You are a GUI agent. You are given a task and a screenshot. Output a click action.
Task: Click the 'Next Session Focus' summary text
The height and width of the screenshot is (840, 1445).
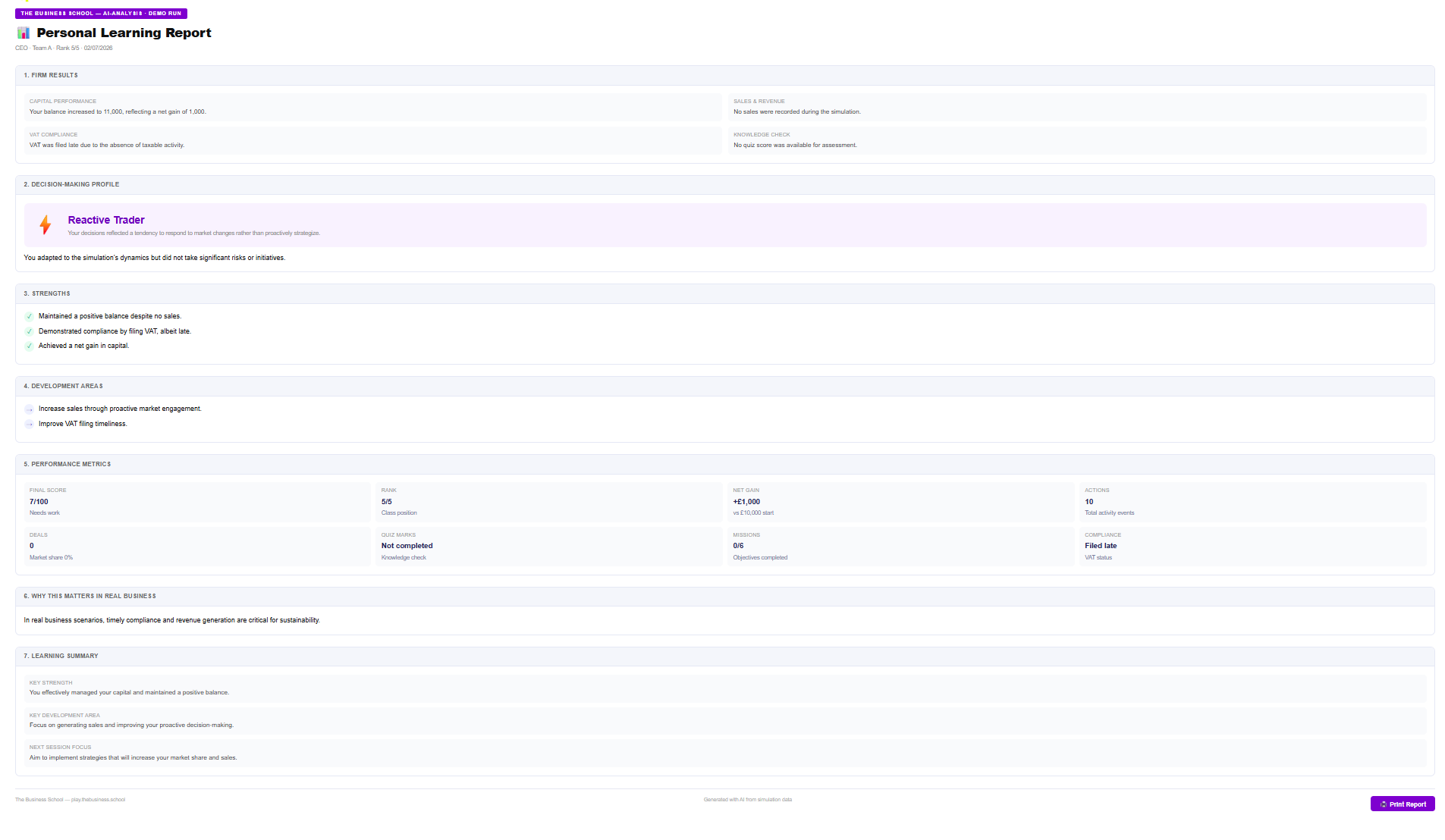[x=133, y=757]
